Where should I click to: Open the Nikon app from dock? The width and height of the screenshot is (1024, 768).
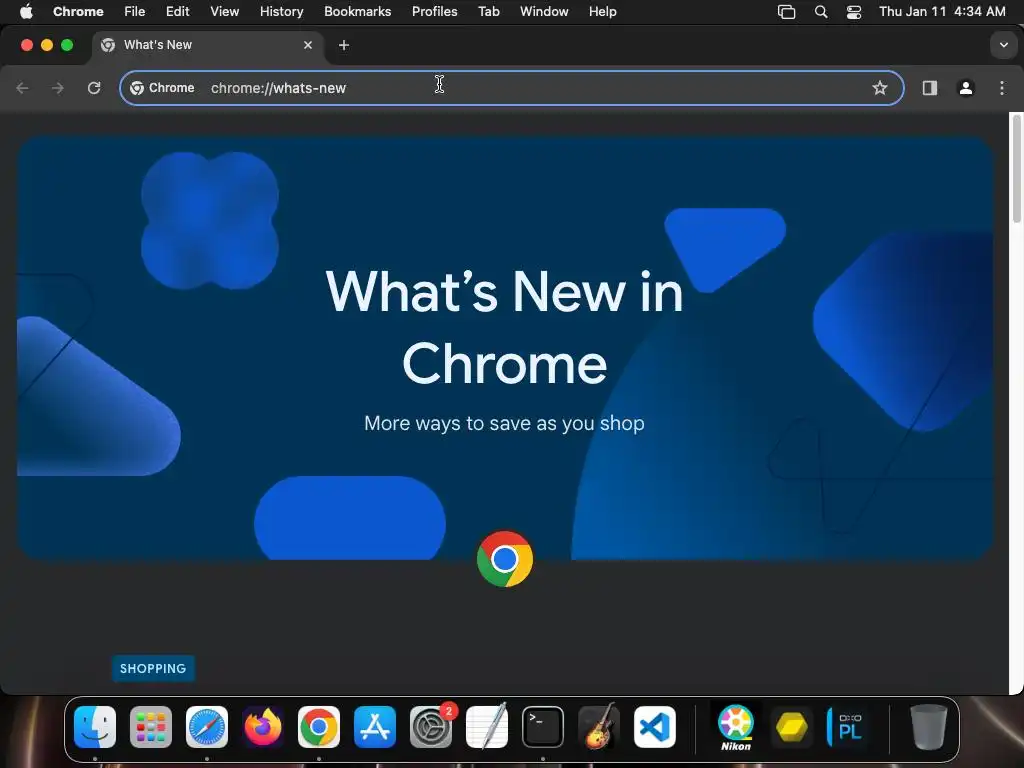pos(736,727)
